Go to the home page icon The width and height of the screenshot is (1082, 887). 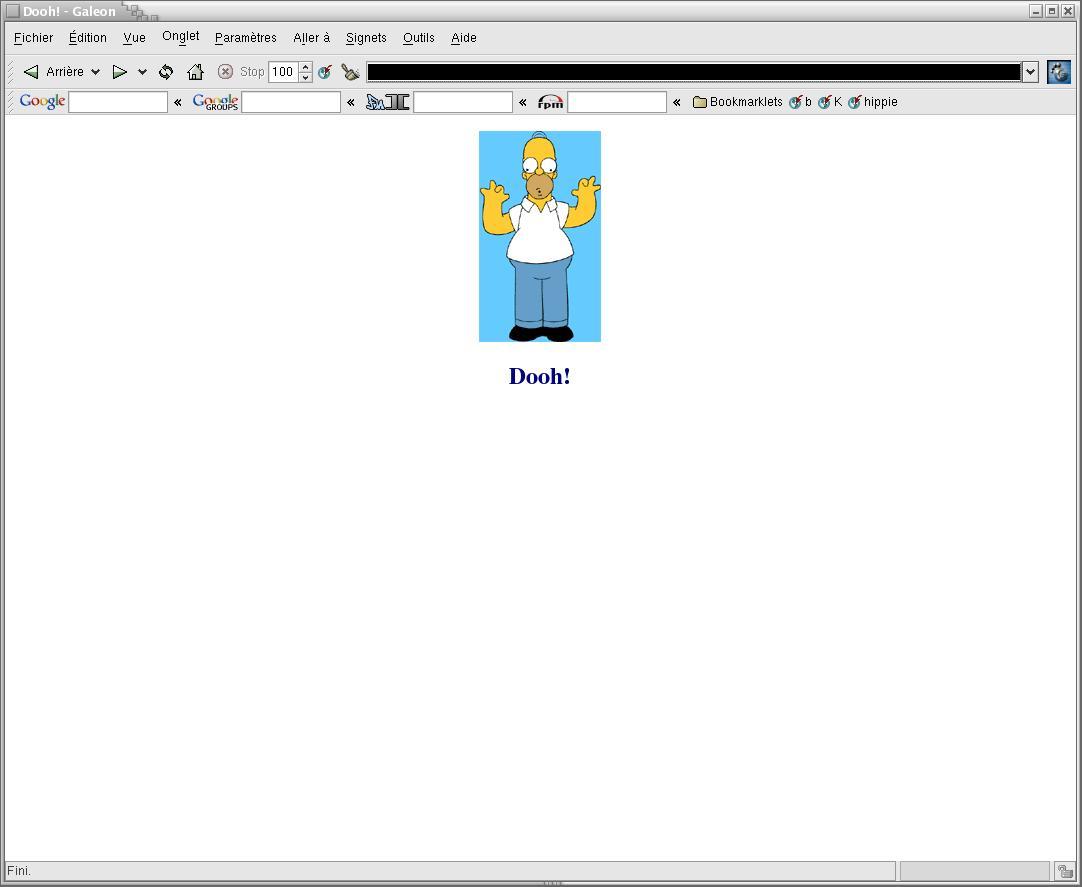click(x=195, y=72)
